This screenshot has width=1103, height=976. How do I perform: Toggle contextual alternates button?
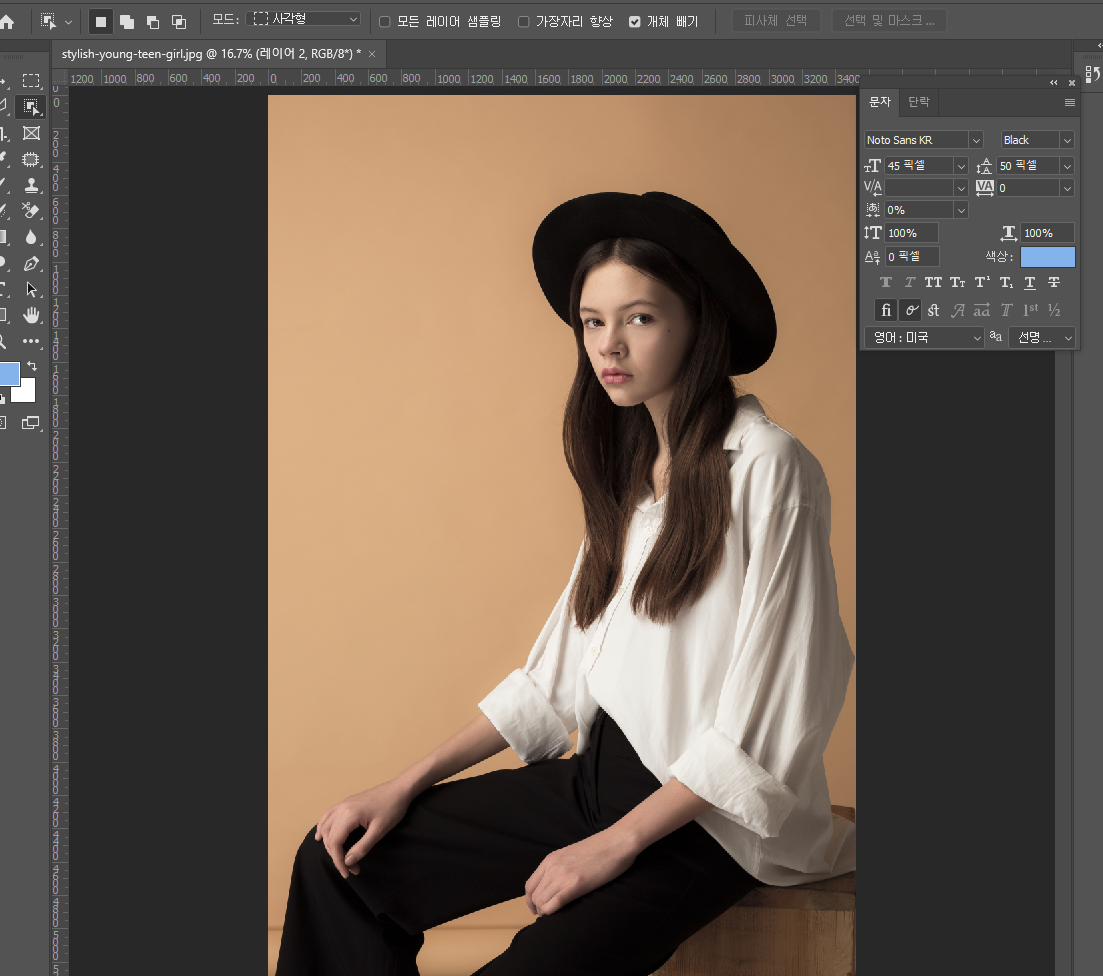(x=910, y=310)
